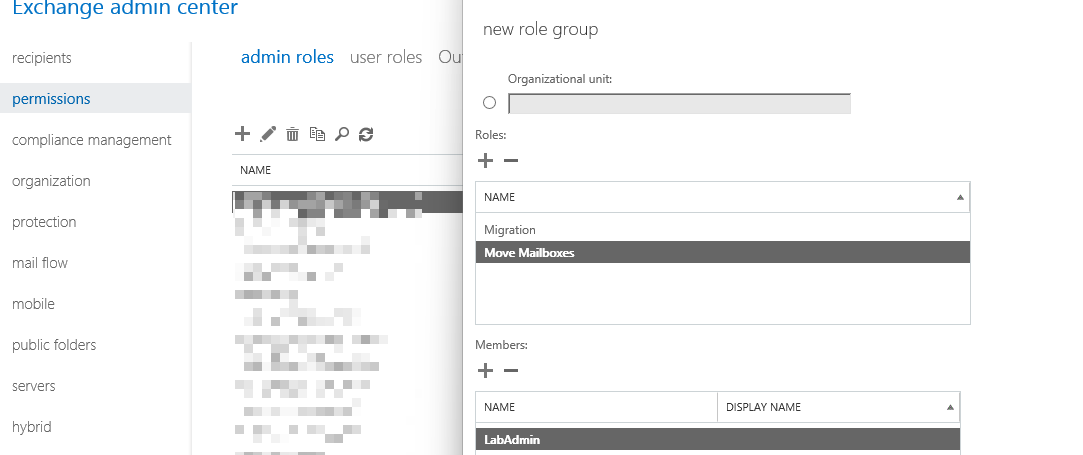Viewport: 1083px width, 455px height.
Task: Select the Organizational unit radio button
Action: (x=490, y=102)
